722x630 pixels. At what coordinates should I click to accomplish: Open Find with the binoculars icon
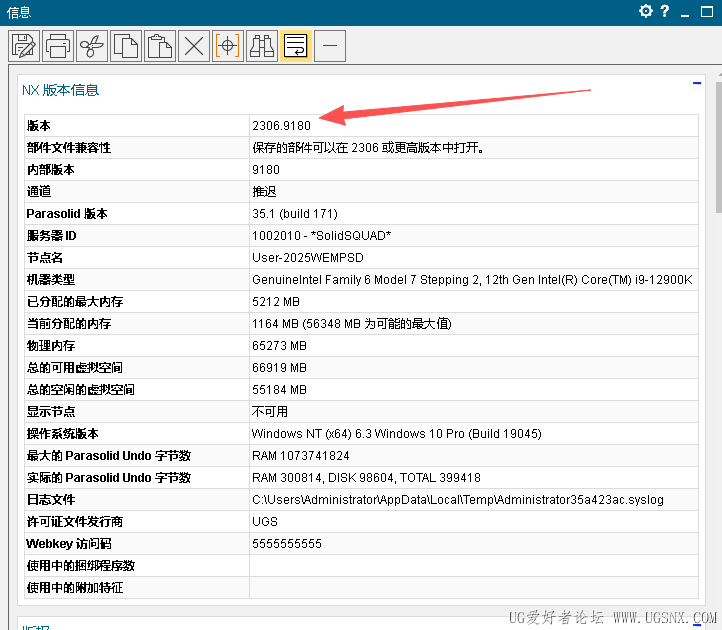262,46
